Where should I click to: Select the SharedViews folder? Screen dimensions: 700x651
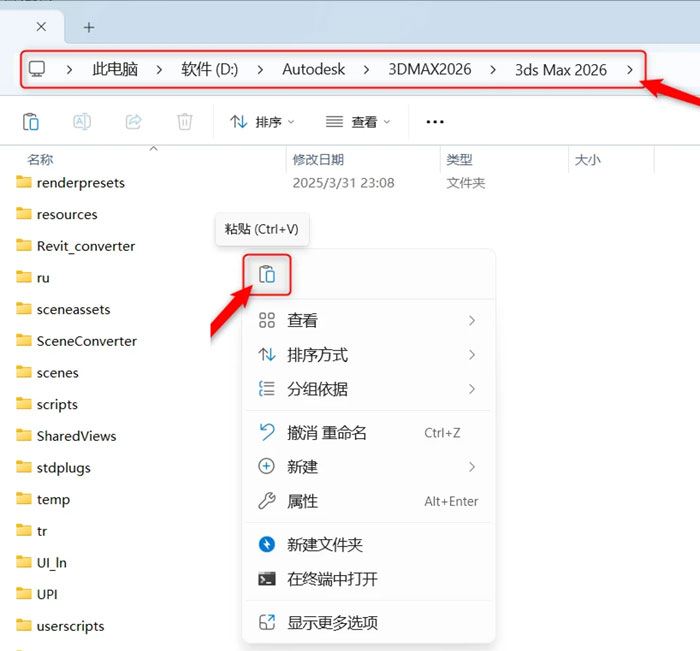click(66, 436)
